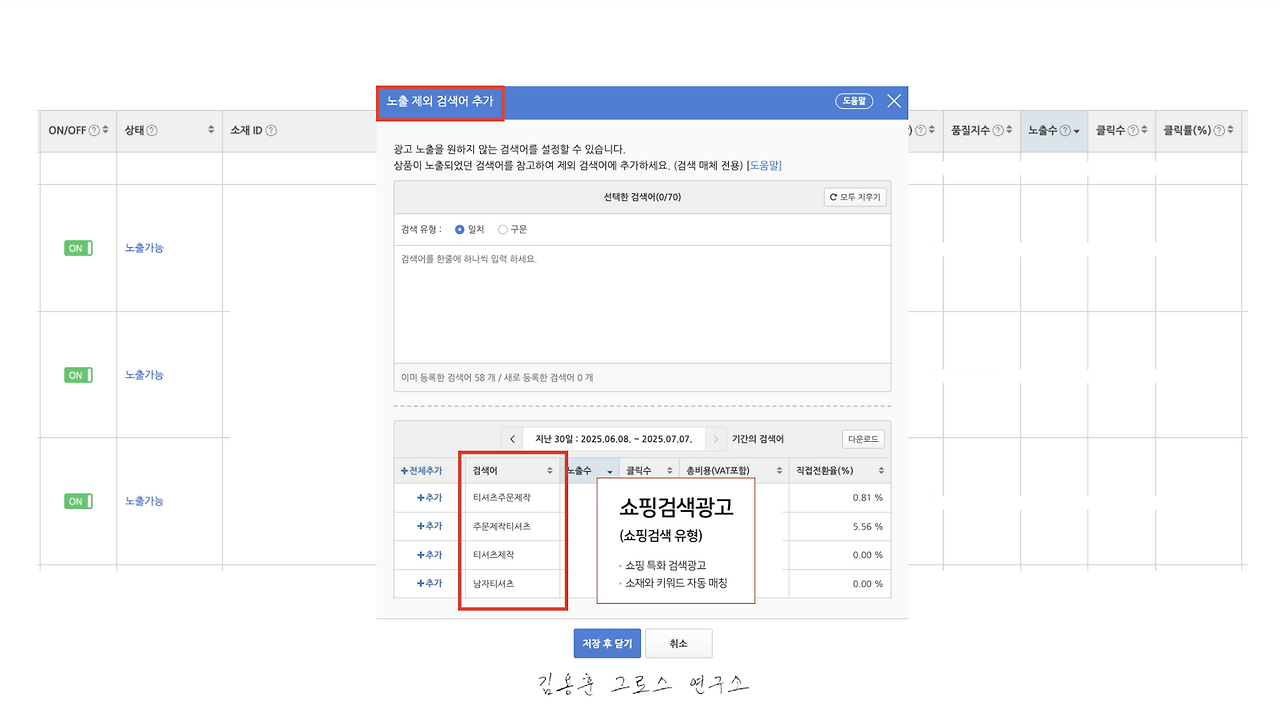1280x720 pixels.
Task: Click the help (?) icon beside 상태 header
Action: pos(152,130)
